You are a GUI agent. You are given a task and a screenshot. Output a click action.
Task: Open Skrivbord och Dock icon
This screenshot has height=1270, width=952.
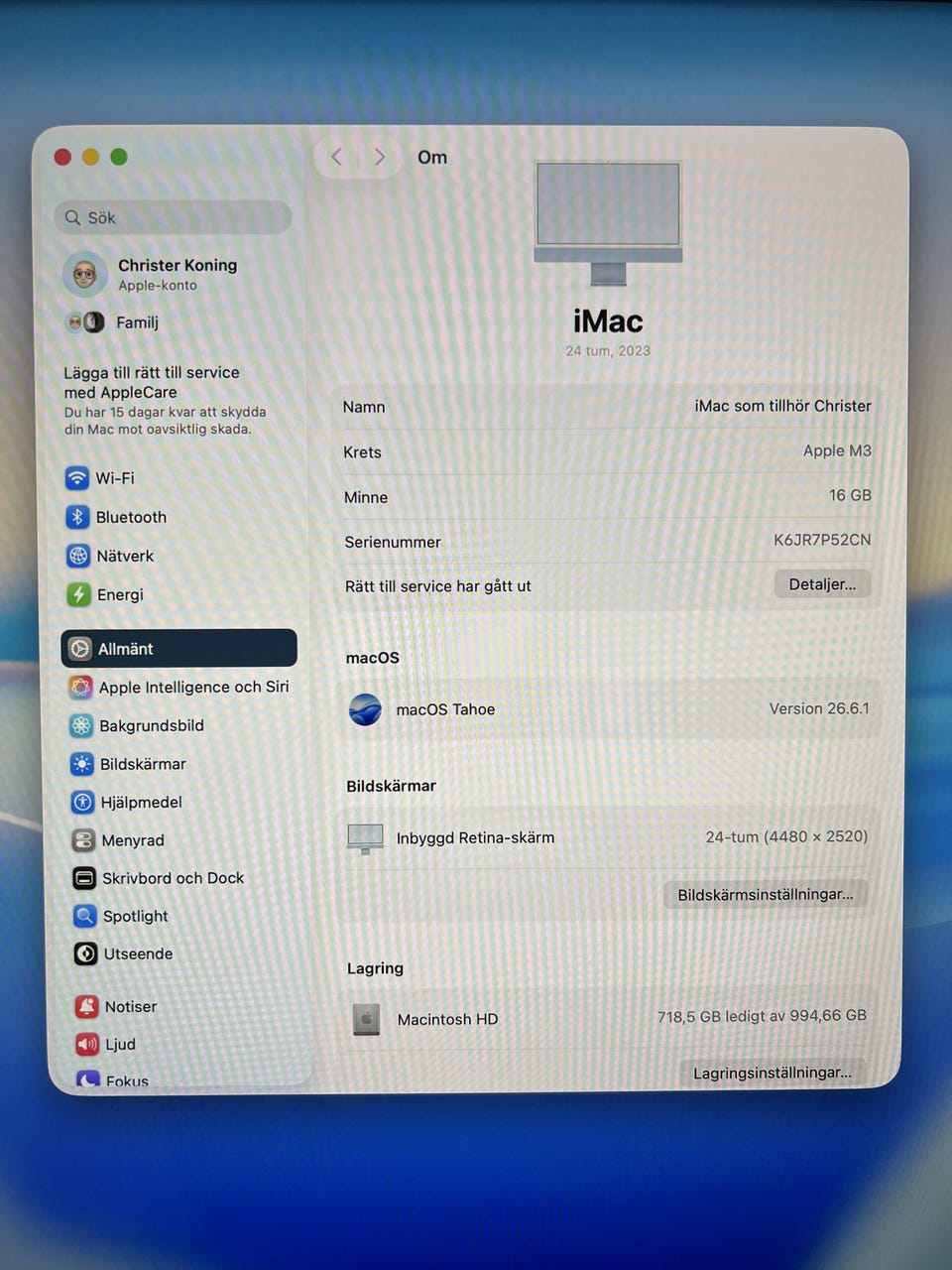84,878
